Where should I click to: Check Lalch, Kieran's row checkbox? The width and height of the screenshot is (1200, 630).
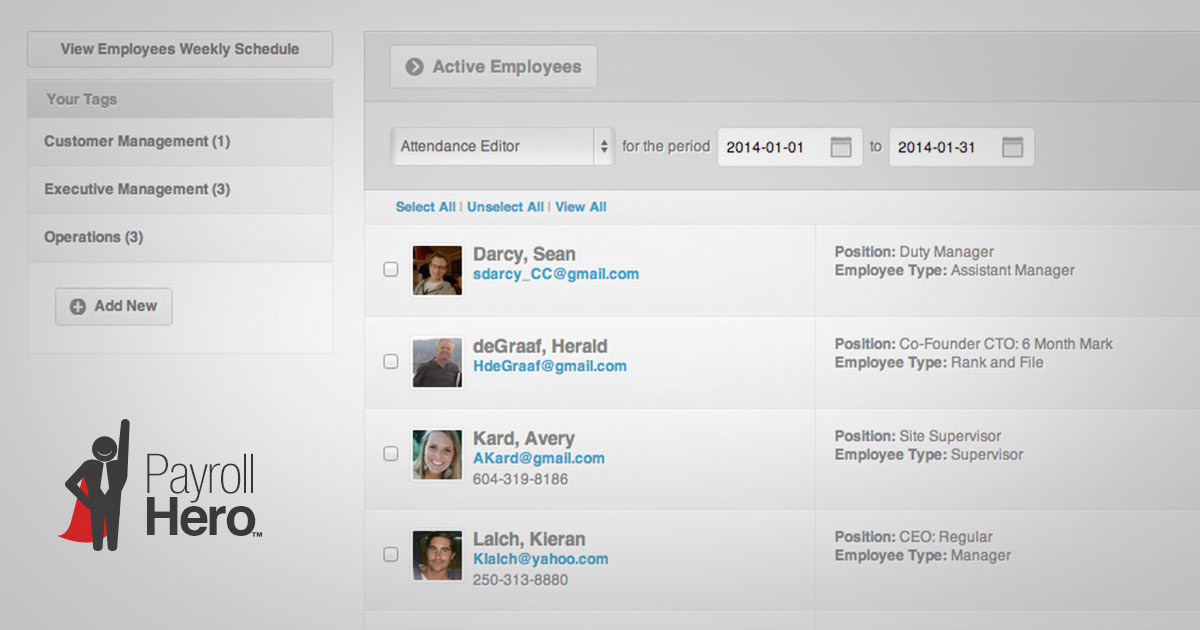(x=390, y=553)
